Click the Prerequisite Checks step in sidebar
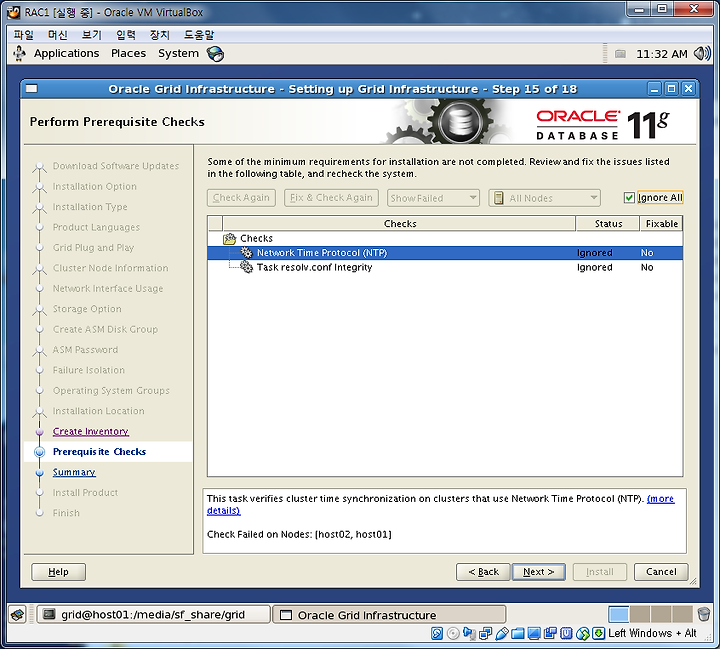 [x=99, y=452]
